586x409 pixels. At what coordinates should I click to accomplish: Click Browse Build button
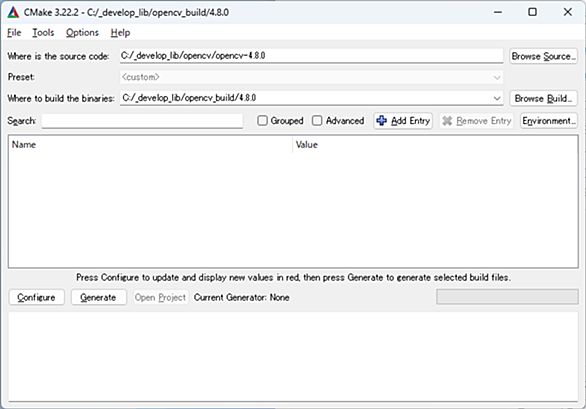[x=543, y=98]
